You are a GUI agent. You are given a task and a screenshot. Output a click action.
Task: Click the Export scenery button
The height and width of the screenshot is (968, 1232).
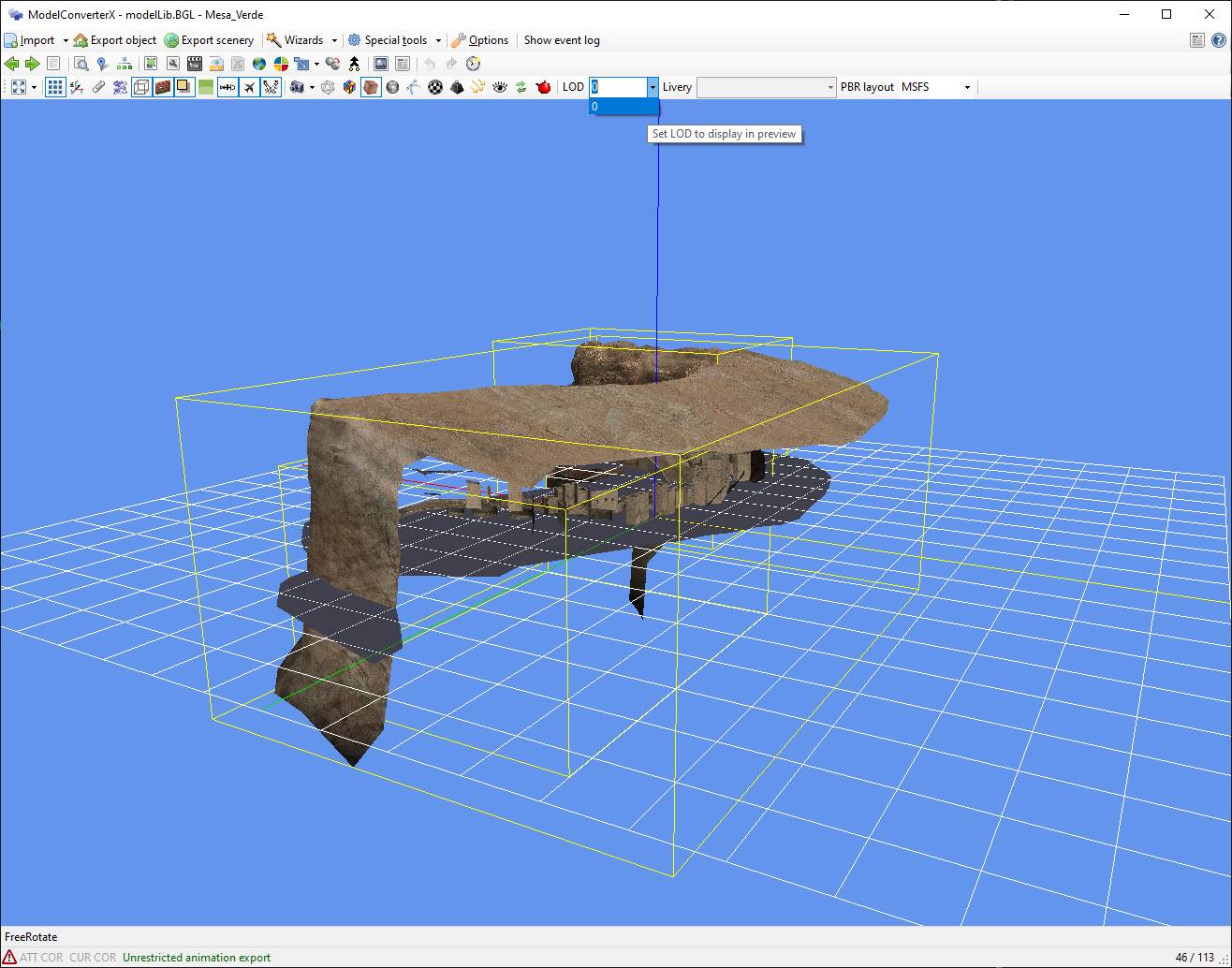209,40
